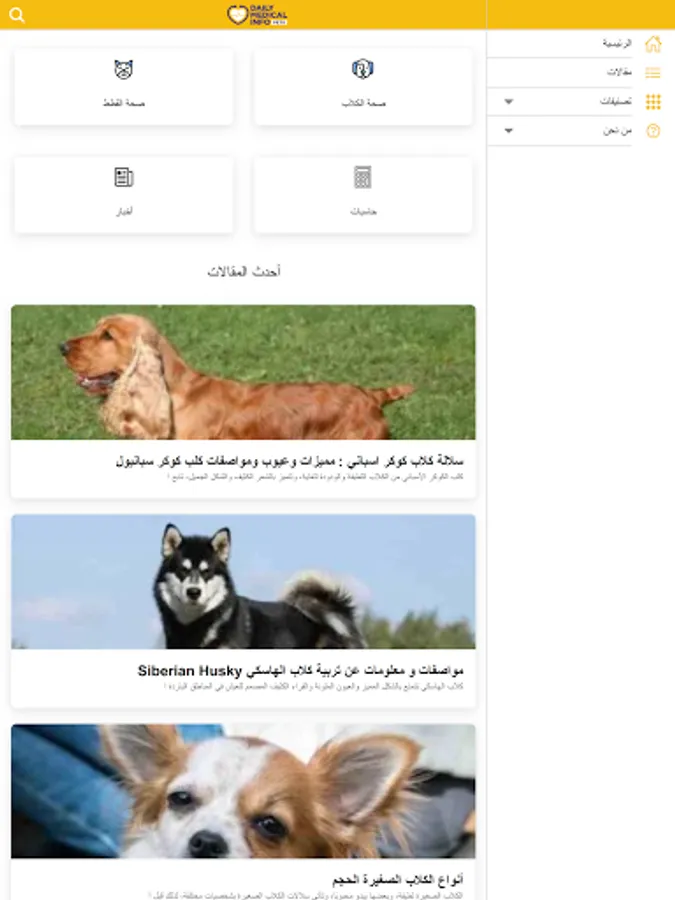Click the articles list icon in the sidebar
This screenshot has width=675, height=900.
[x=653, y=72]
